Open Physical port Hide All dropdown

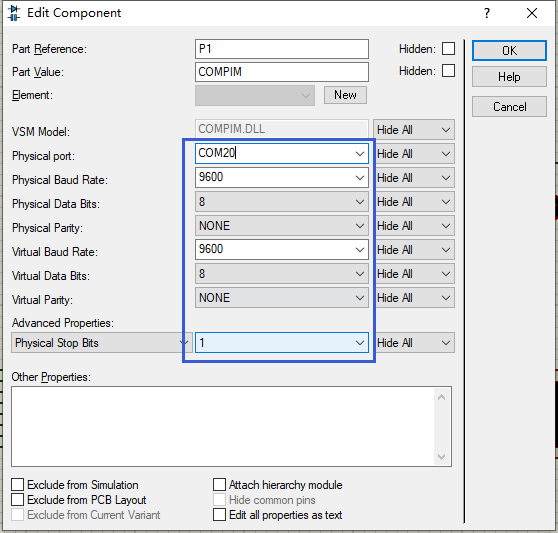(414, 154)
